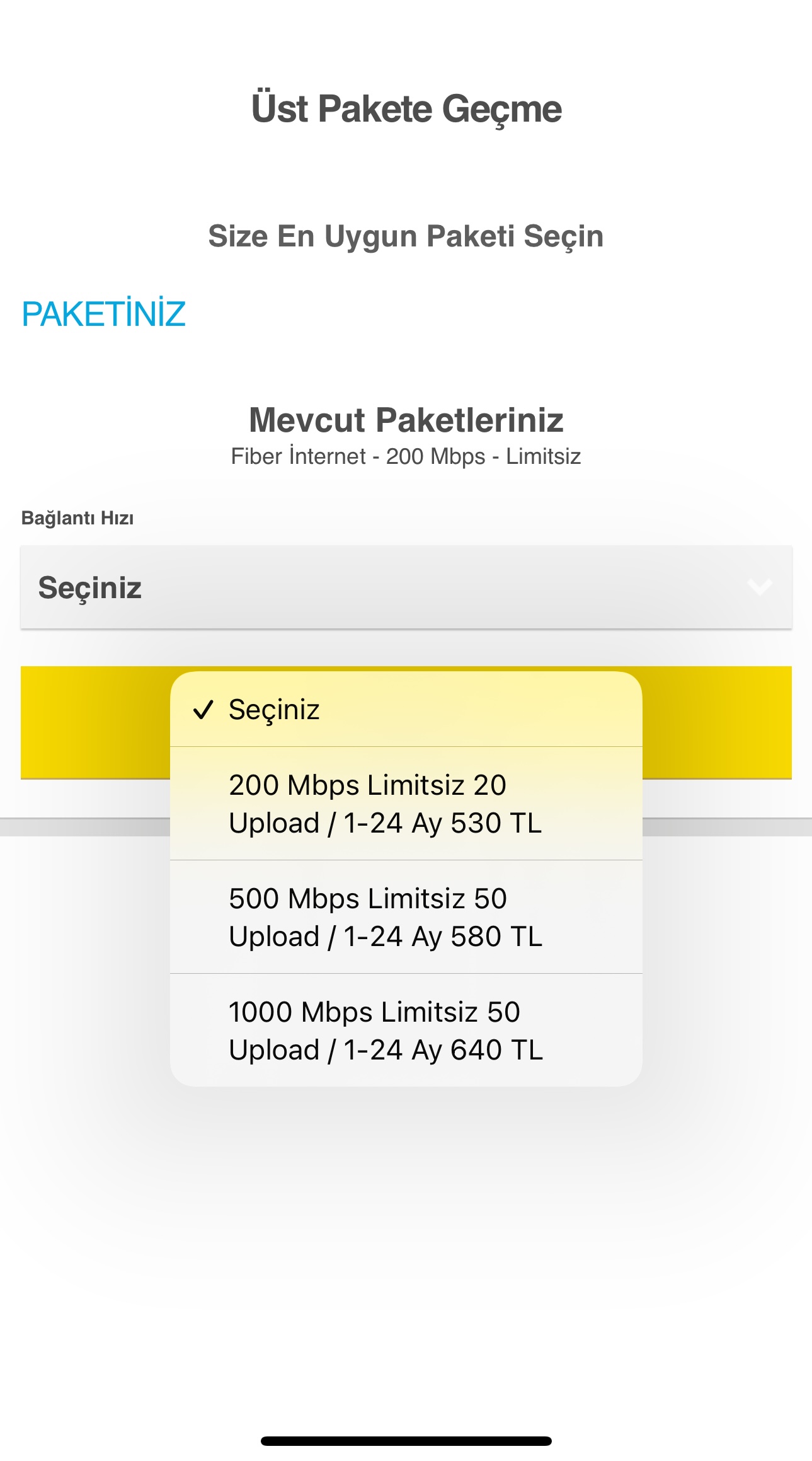Open the PAKETİNİZ link

[104, 314]
